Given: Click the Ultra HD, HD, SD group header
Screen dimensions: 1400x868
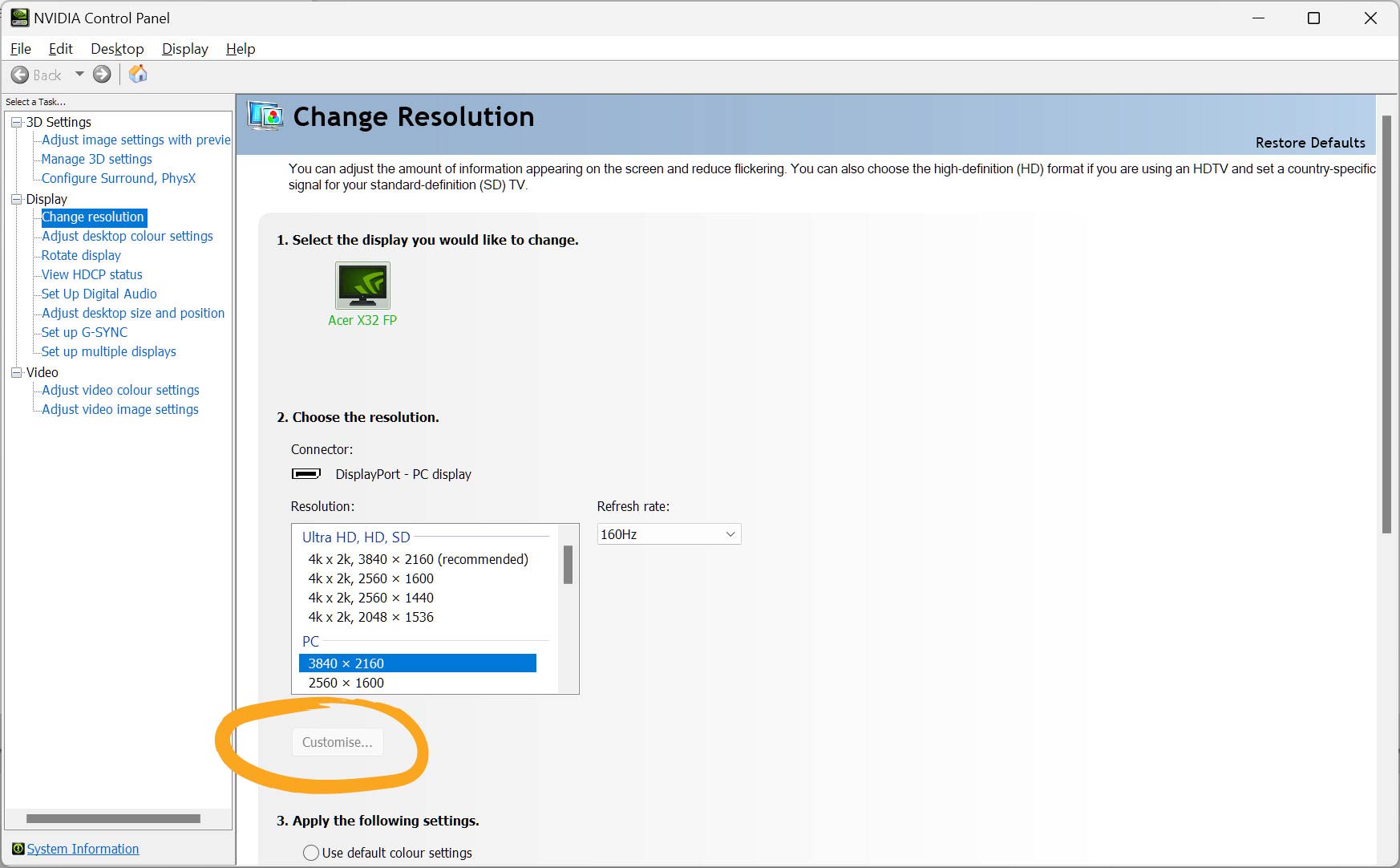Looking at the screenshot, I should tap(356, 537).
